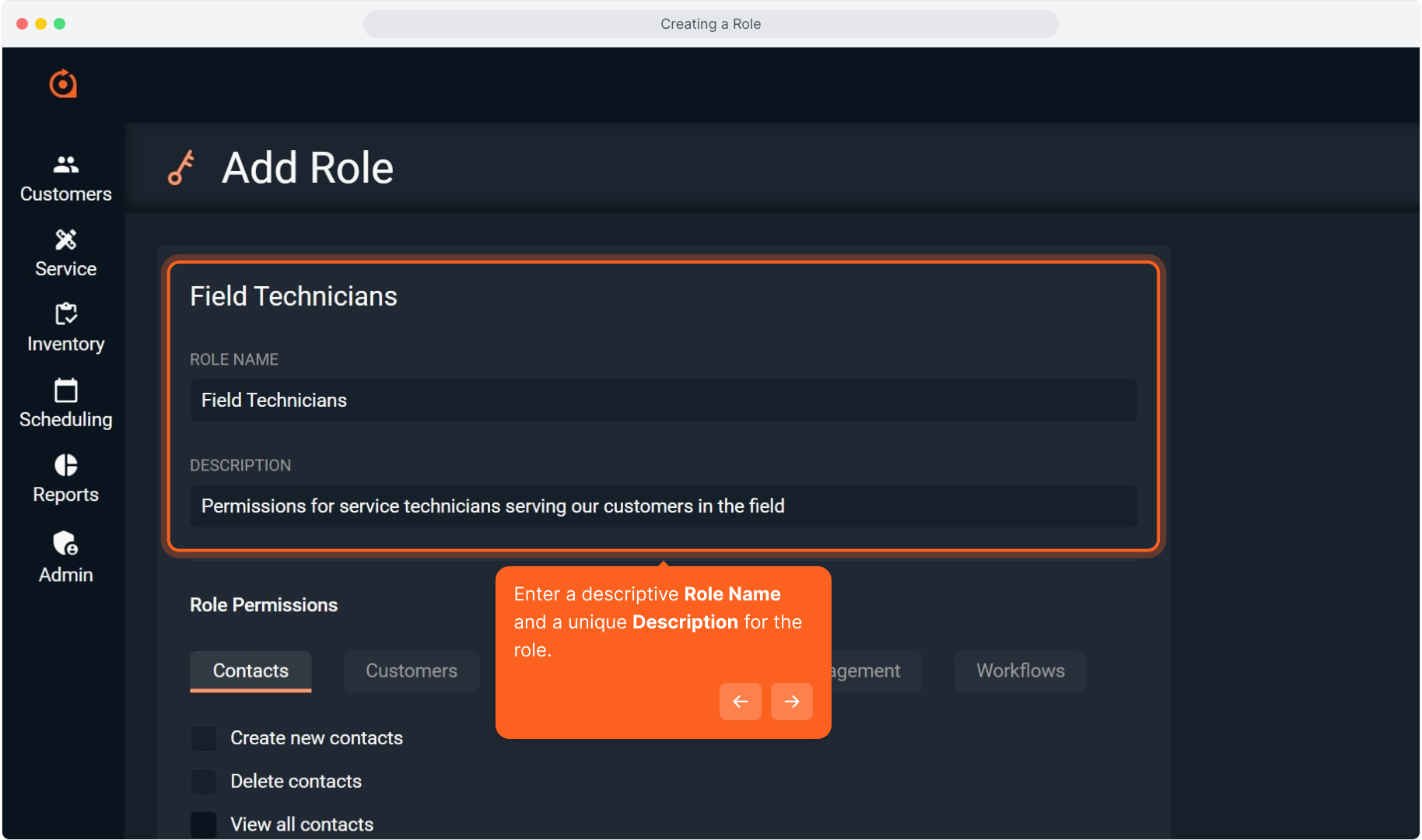Switch to the Contacts permissions tab
The image size is (1422, 840).
click(x=250, y=671)
